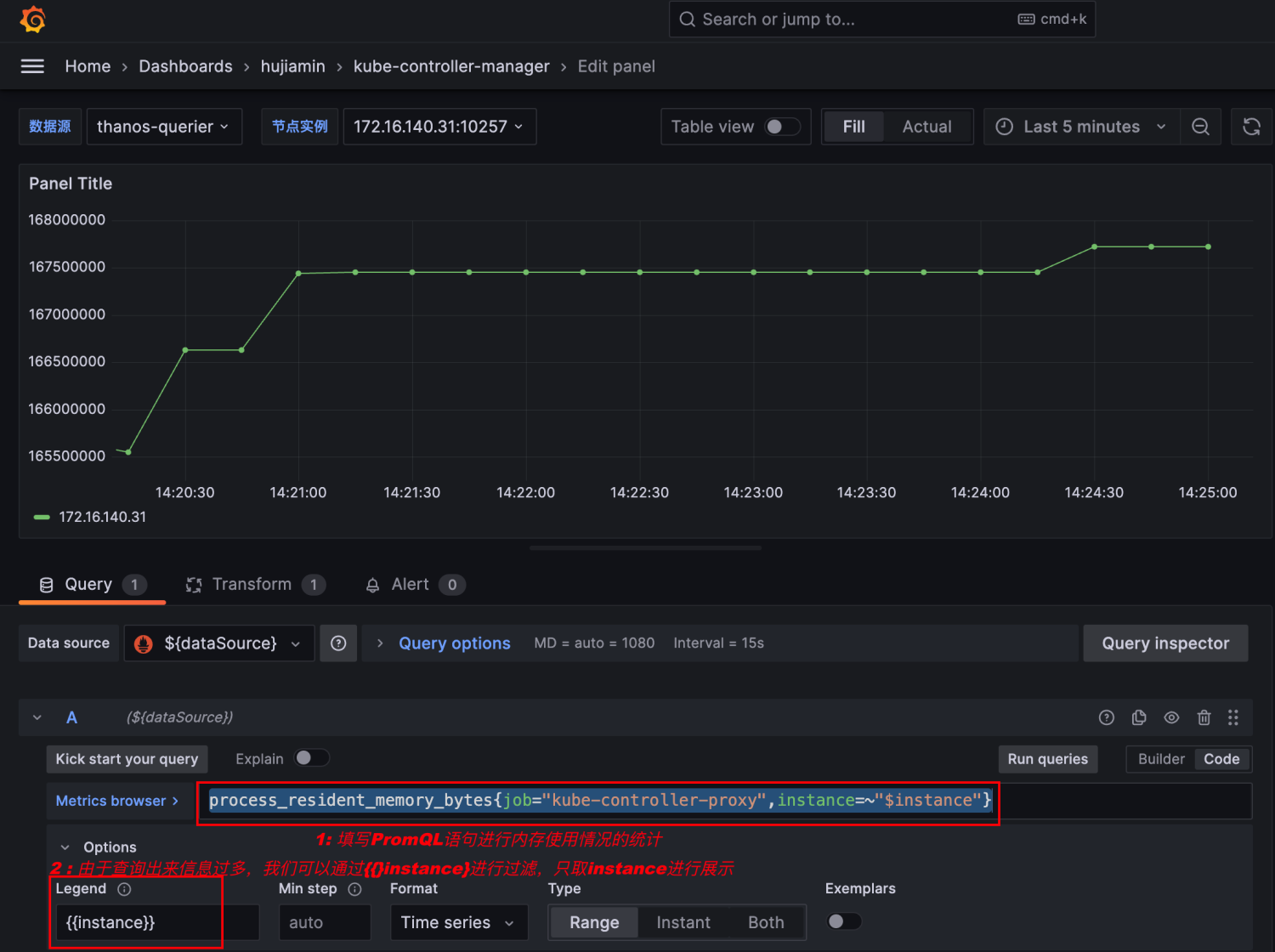Toggle the Table view switch
Screen dimensions: 1275x952
[x=782, y=127]
